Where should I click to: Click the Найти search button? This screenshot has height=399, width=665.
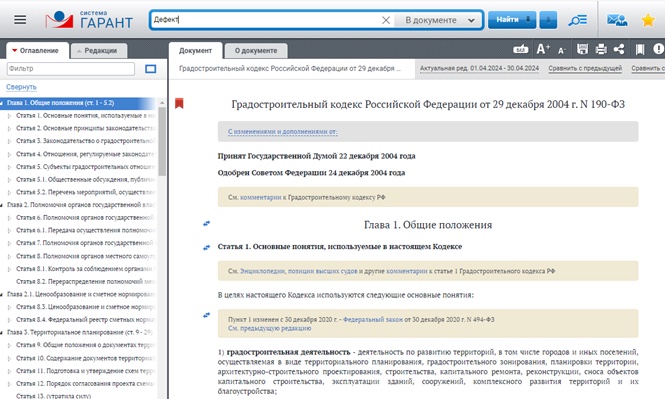512,20
